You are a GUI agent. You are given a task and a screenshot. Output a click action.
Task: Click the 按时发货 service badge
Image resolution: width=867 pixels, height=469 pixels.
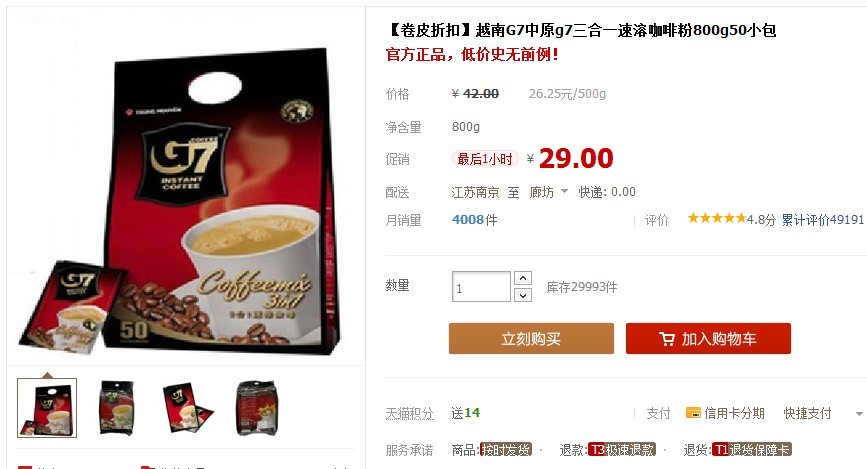505,450
